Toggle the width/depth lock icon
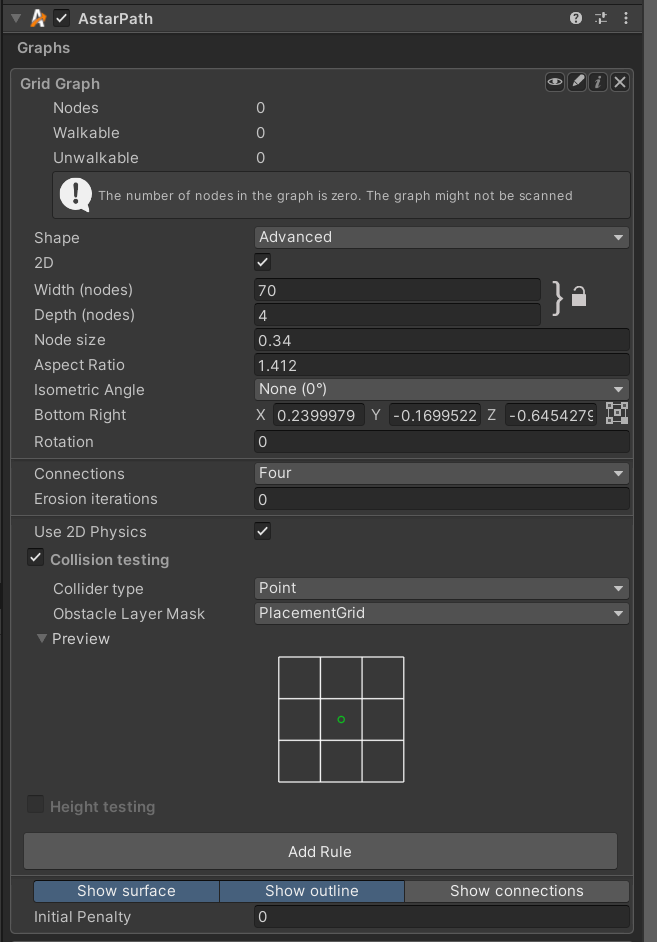 pos(578,296)
